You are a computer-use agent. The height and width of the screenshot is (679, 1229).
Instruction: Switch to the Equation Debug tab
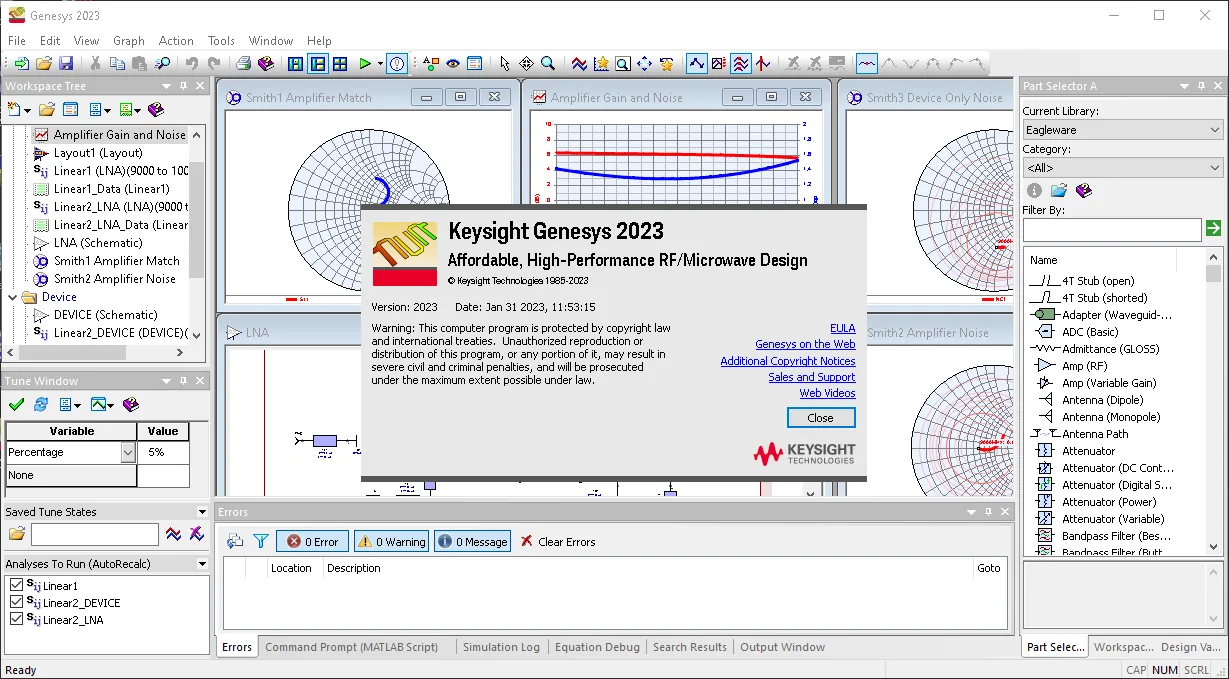coord(597,647)
